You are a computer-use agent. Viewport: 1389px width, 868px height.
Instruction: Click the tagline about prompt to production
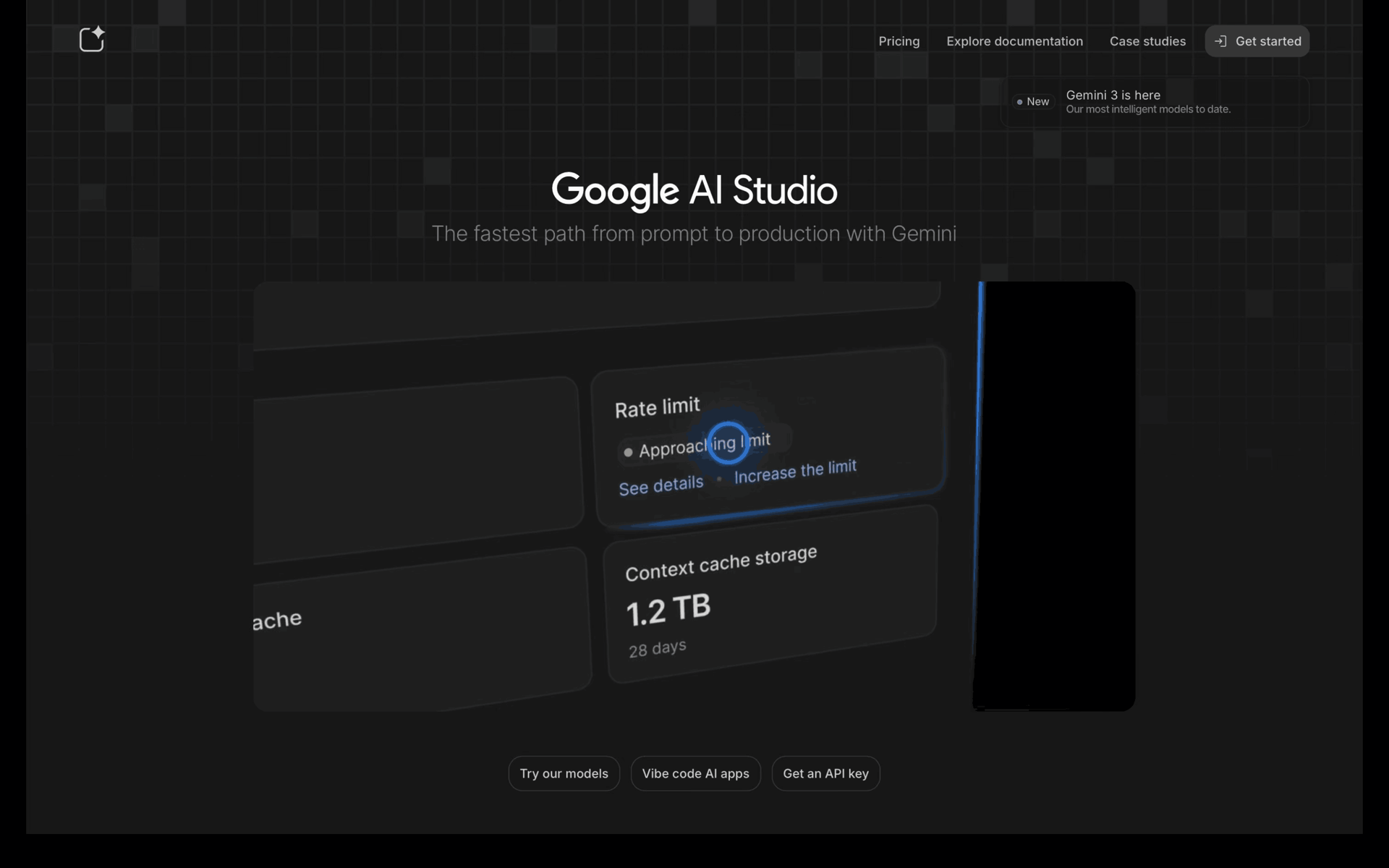694,234
